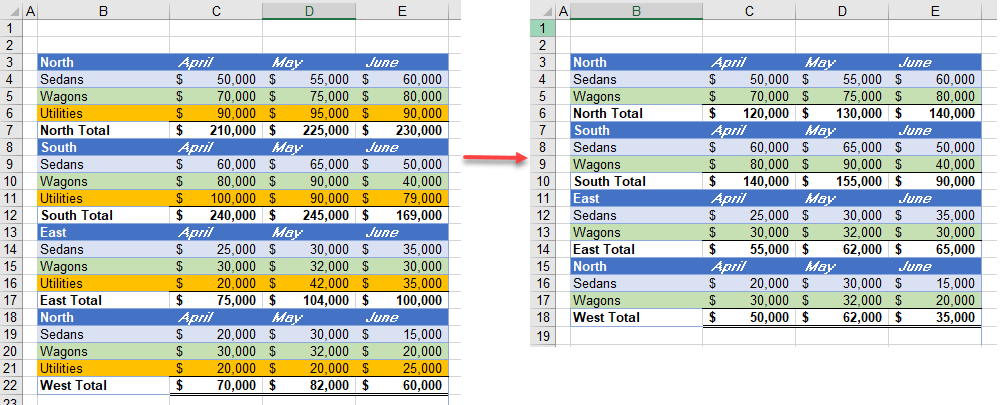Image resolution: width=1004 pixels, height=405 pixels.
Task: Select South Total June cell showing 169,000
Action: 401,215
